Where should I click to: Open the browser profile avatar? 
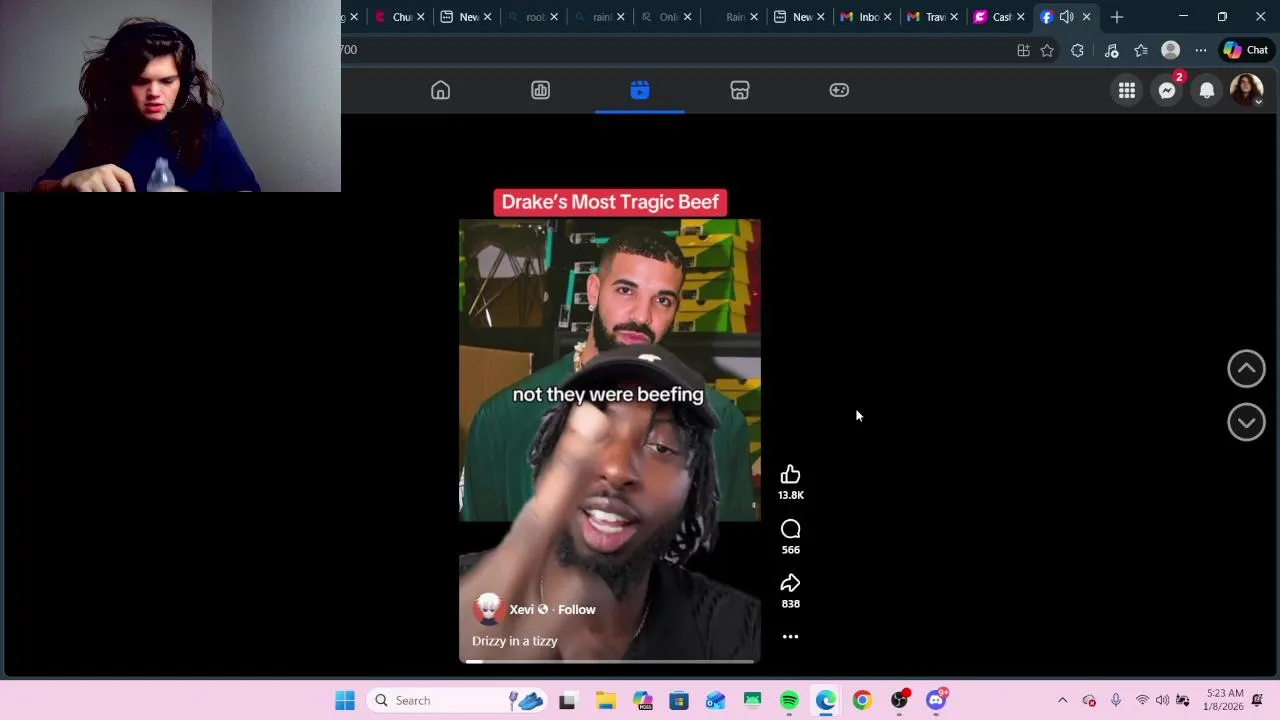coord(1170,50)
